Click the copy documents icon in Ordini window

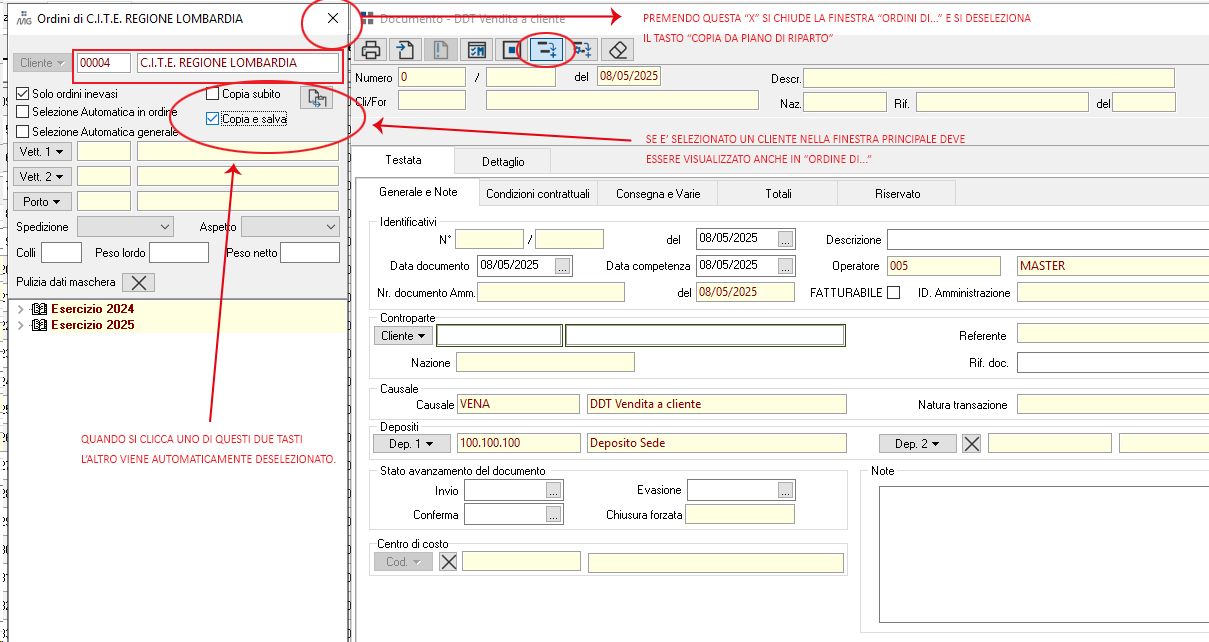click(x=316, y=98)
